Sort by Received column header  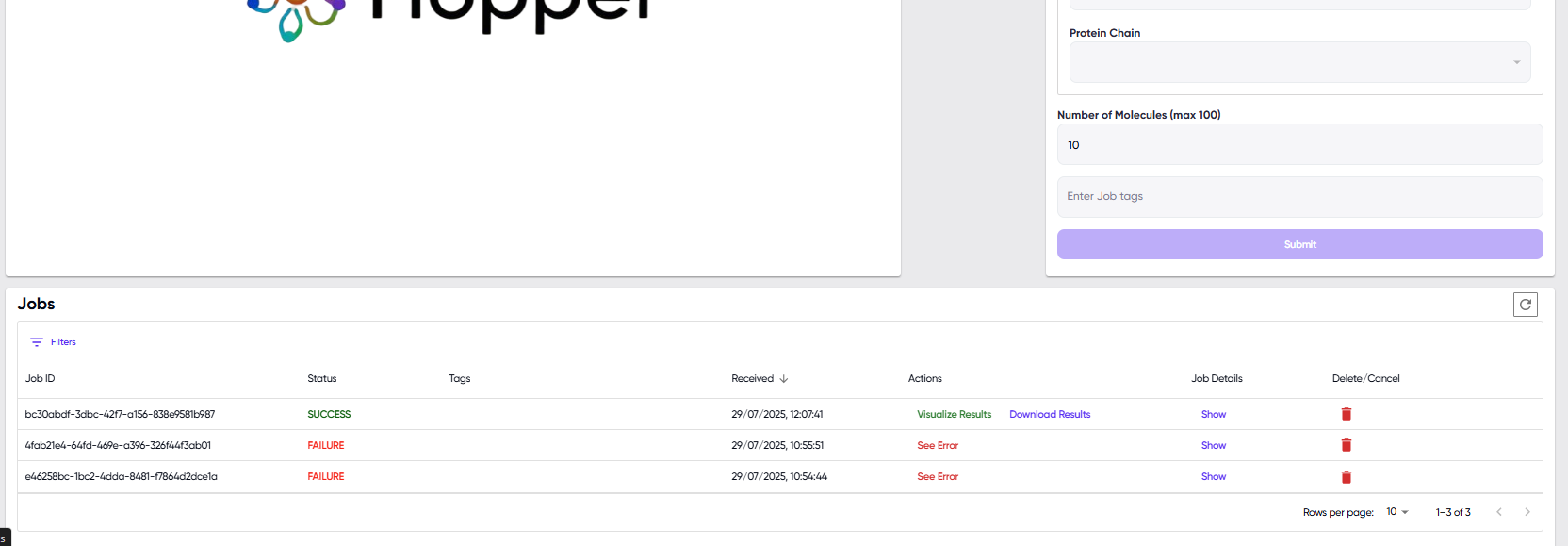click(752, 378)
